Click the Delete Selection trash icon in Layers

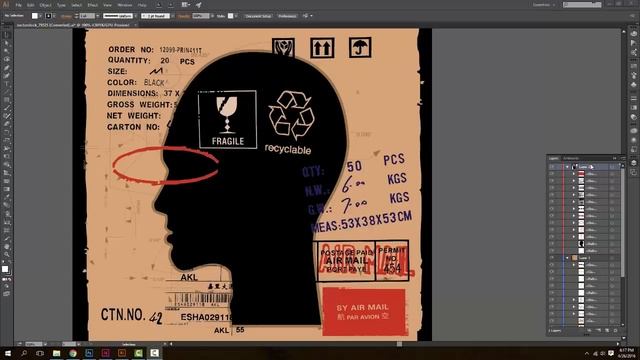616,330
